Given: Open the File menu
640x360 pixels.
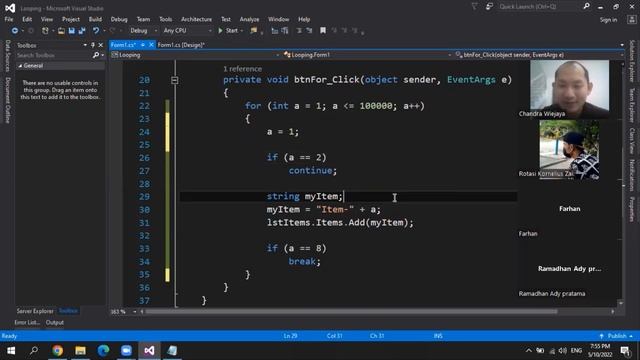Looking at the screenshot, I should point(9,19).
